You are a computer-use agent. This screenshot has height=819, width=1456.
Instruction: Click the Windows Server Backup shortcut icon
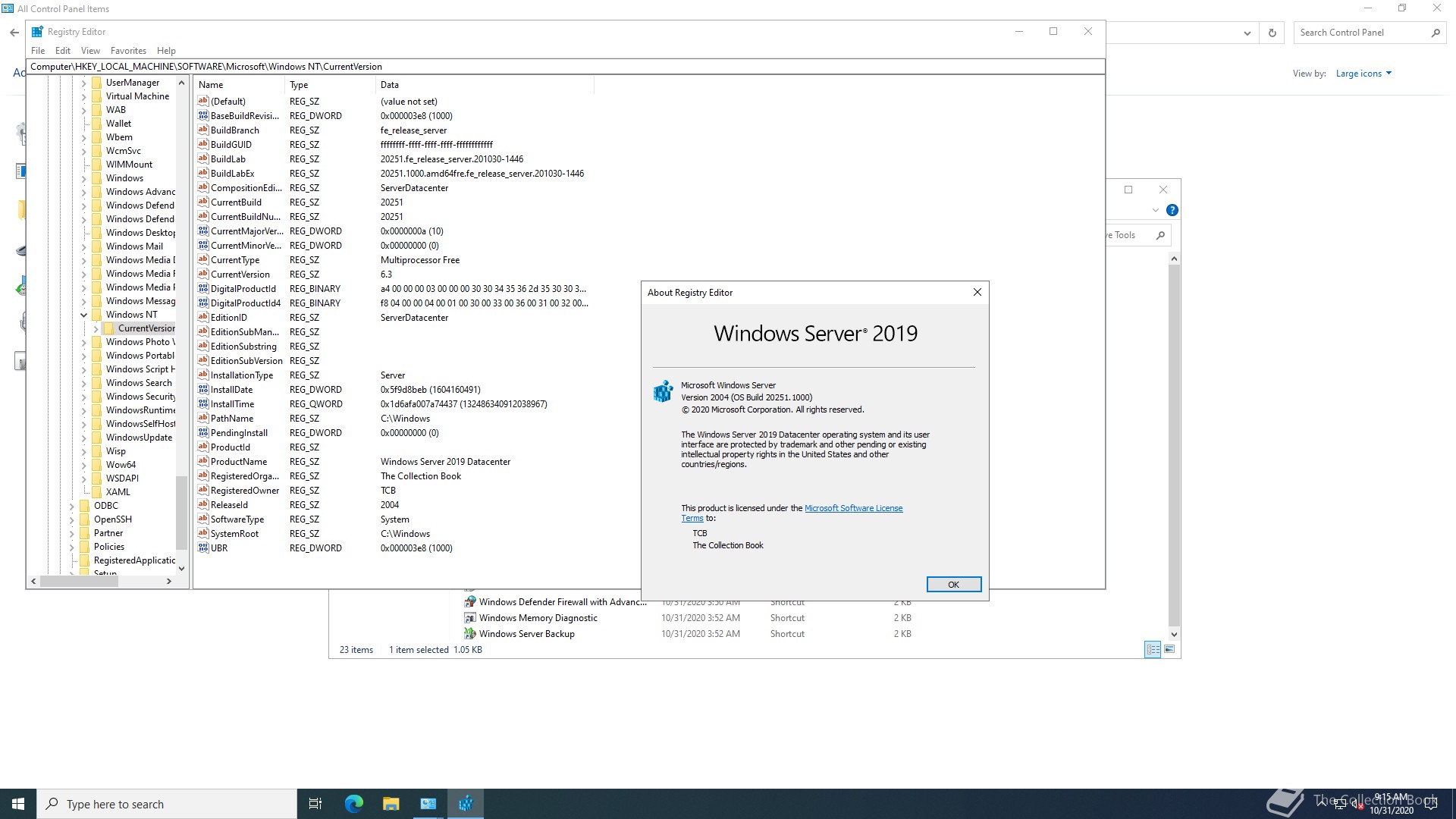[470, 633]
